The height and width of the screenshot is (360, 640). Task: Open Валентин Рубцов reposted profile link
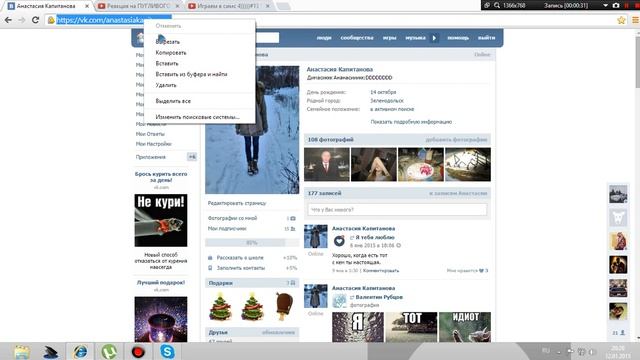[379, 297]
